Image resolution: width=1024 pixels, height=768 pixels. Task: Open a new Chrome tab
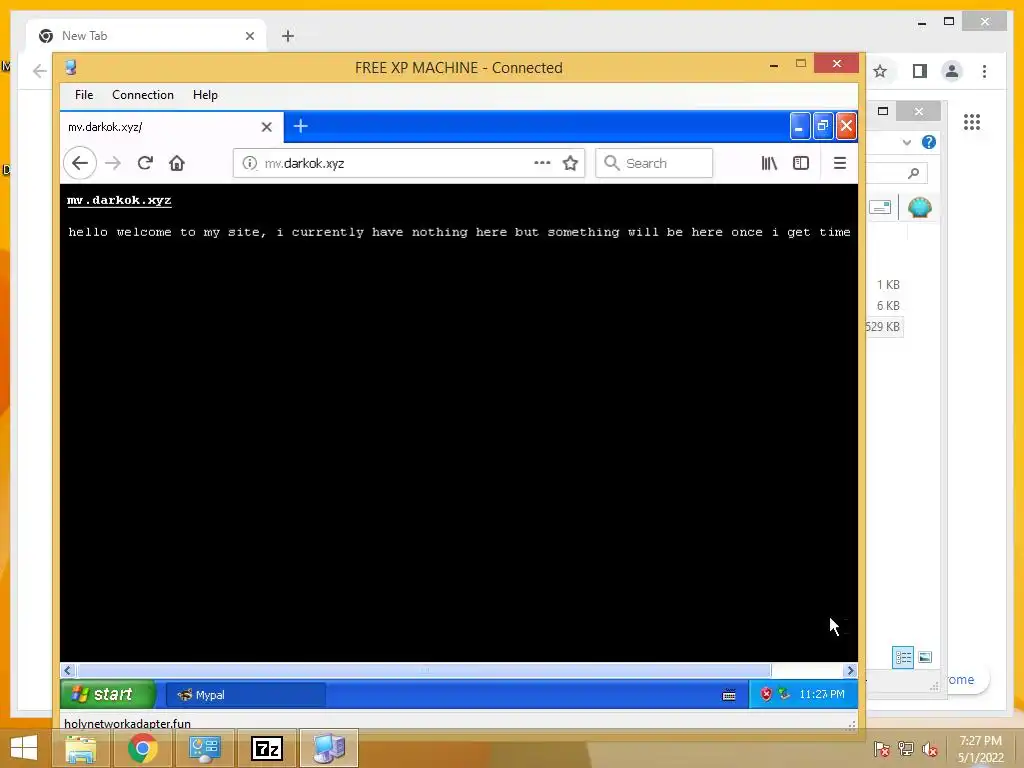click(x=288, y=36)
